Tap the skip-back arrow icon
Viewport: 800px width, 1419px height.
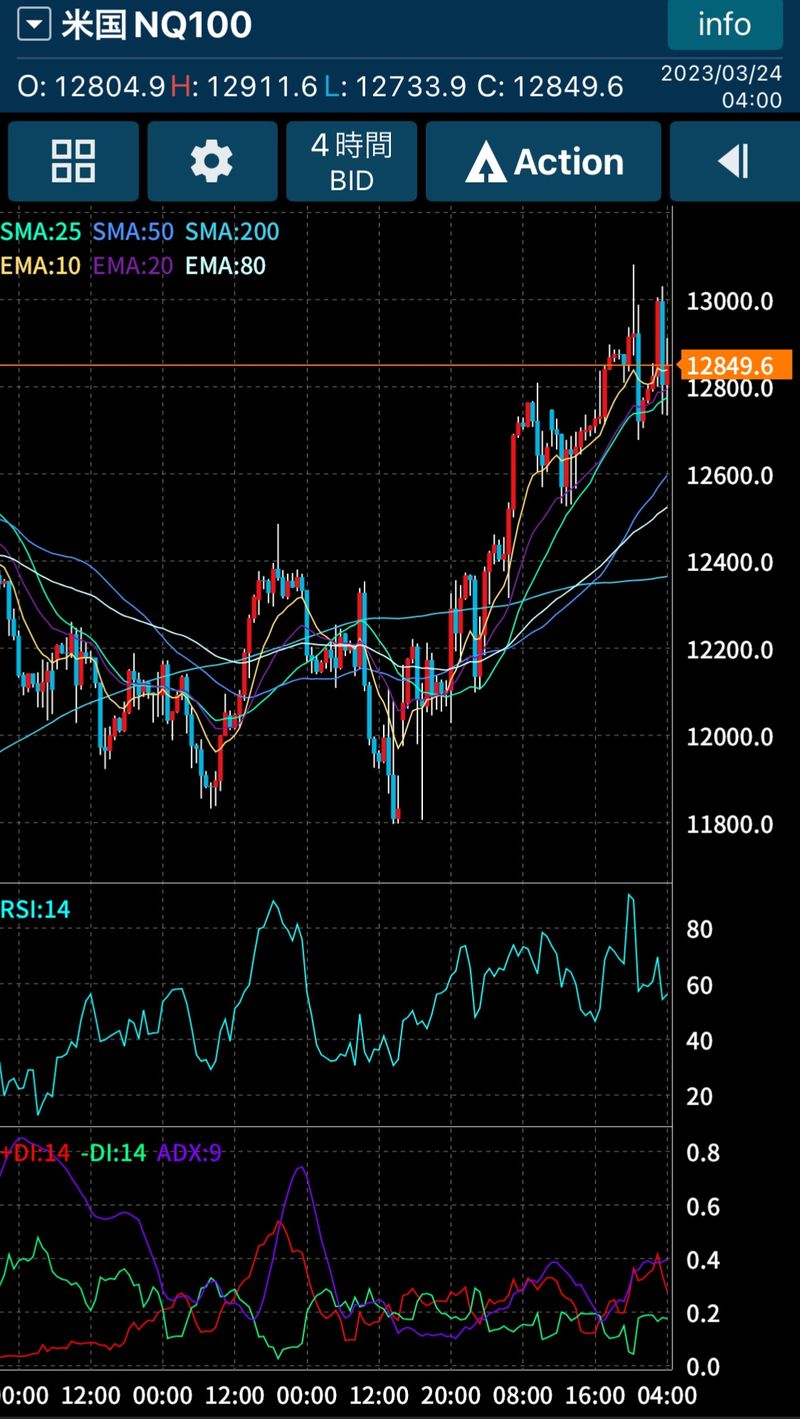(733, 162)
